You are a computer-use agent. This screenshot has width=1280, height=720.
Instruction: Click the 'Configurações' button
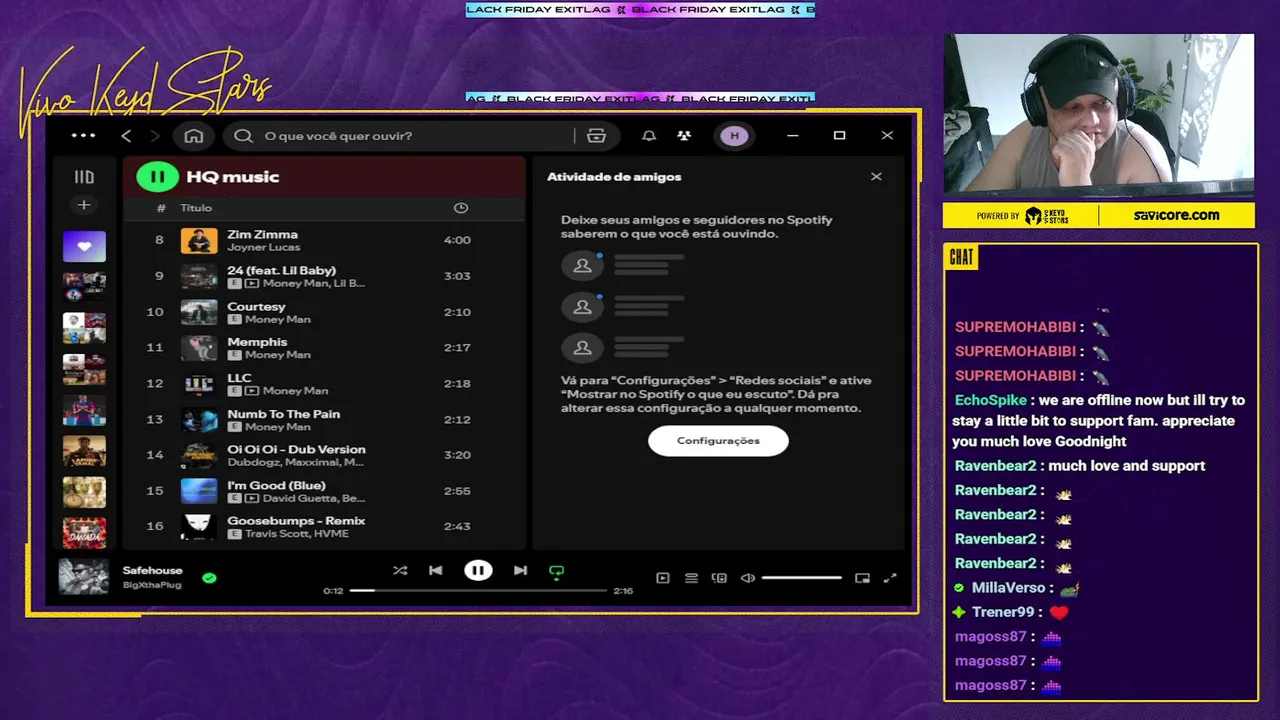718,441
